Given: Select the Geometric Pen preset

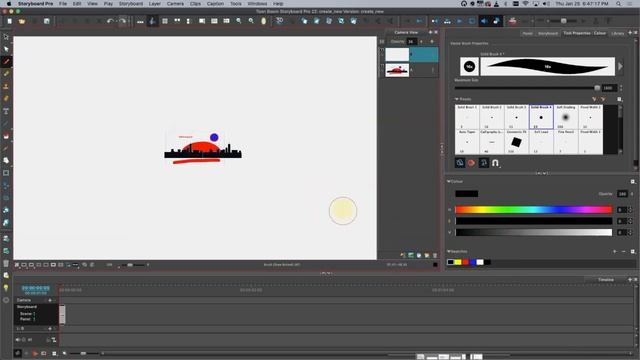Looking at the screenshot, I should pyautogui.click(x=516, y=142).
